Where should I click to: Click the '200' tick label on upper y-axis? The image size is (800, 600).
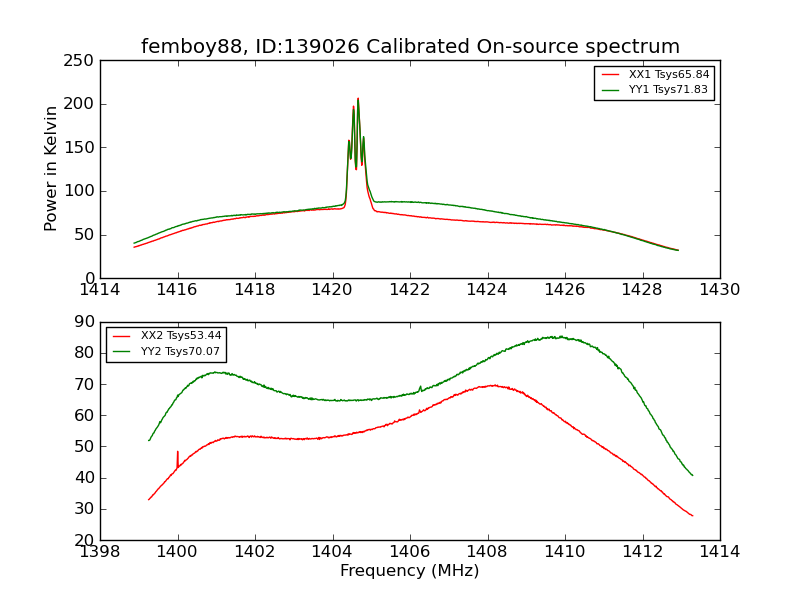point(79,104)
